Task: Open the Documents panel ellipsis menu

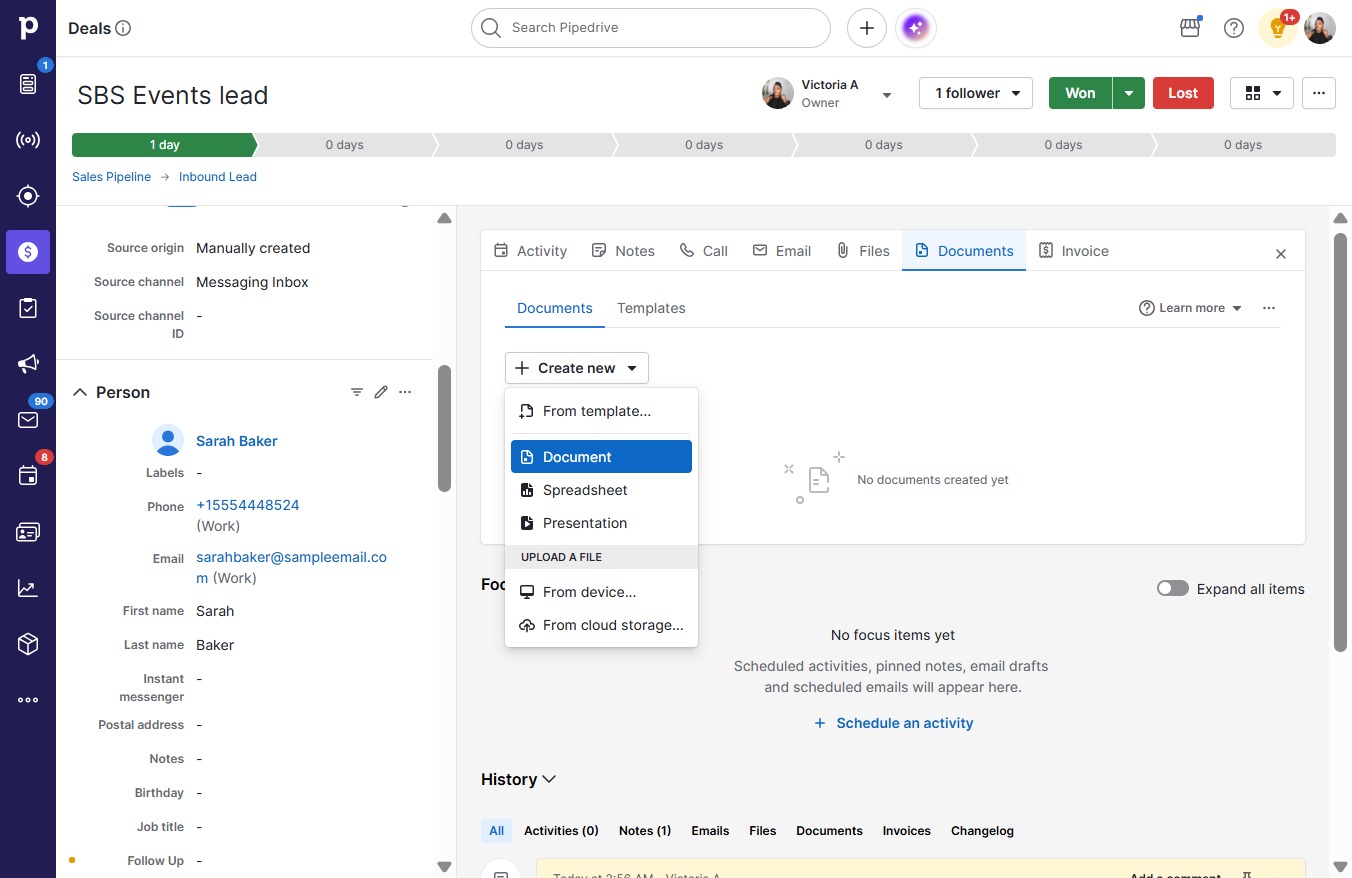Action: coord(1269,308)
